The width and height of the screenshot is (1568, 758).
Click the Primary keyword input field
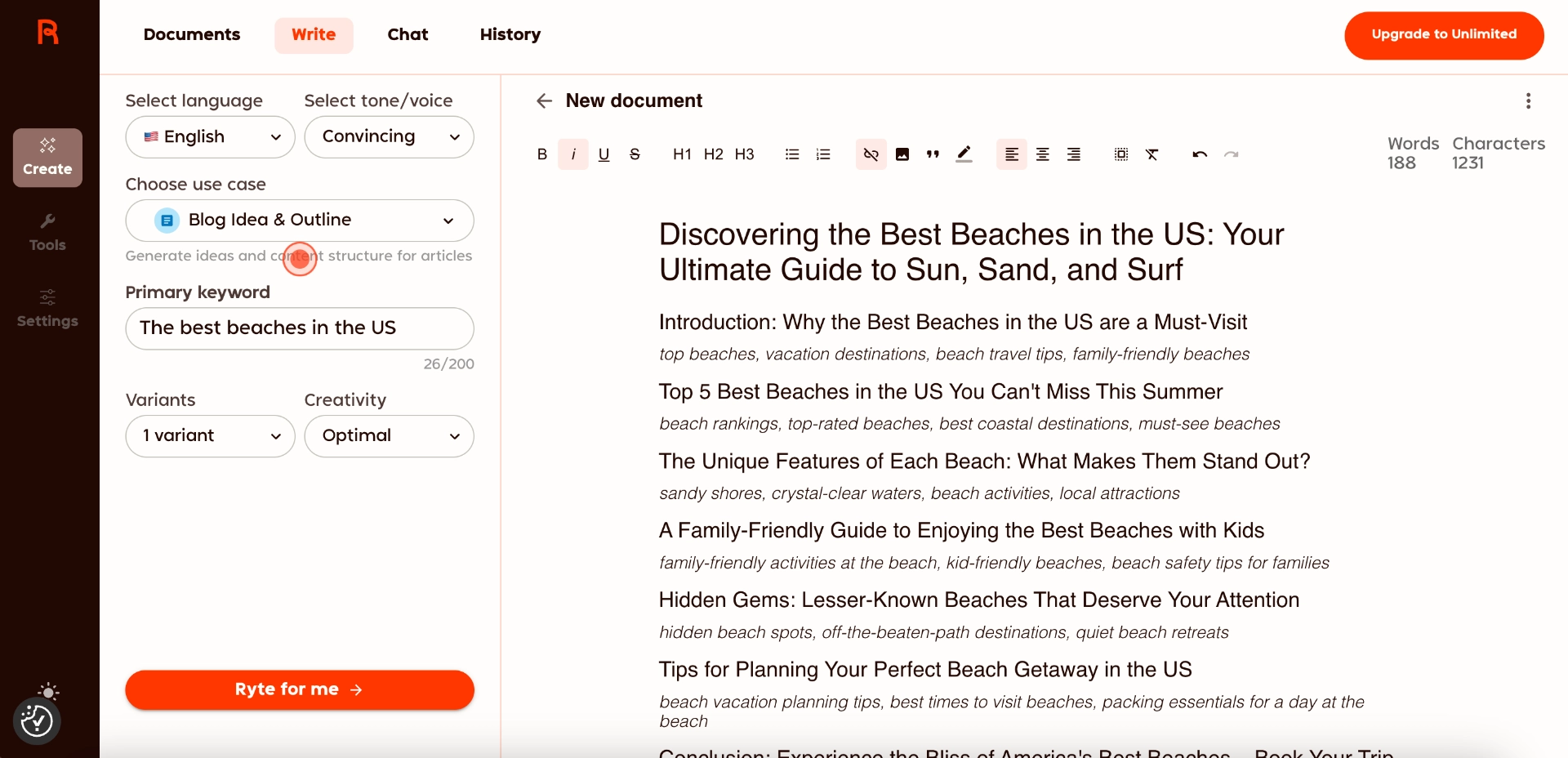tap(299, 328)
